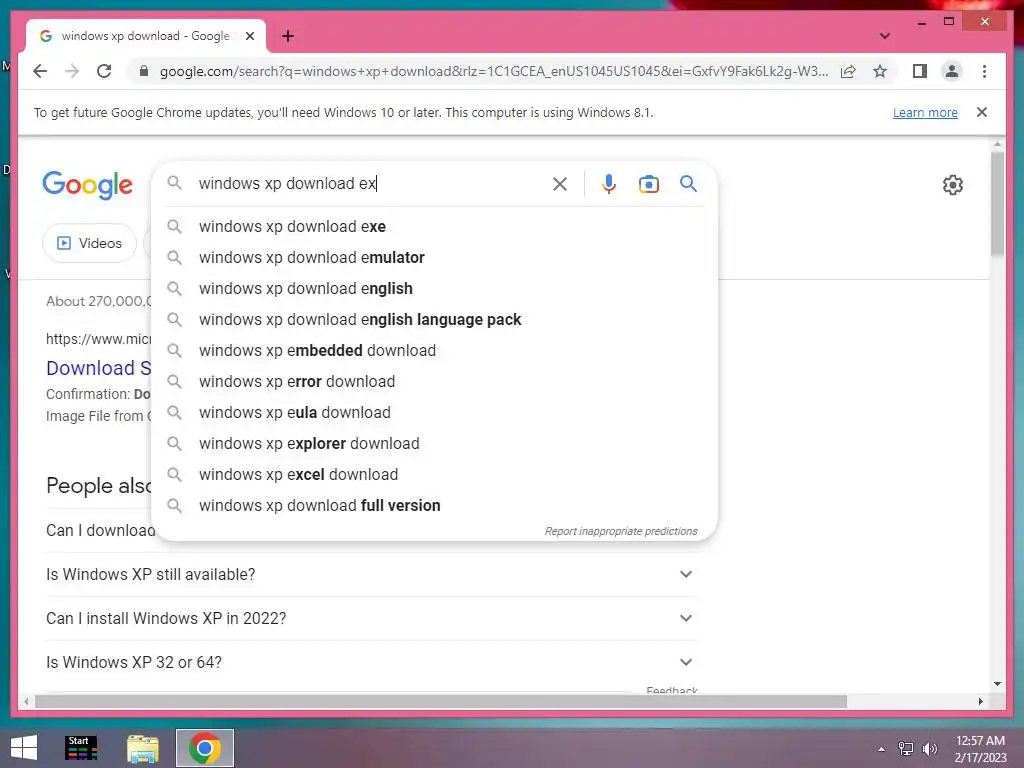Pick suggestion 'windows xp explorer download'
Viewport: 1024px width, 768px height.
pos(434,443)
